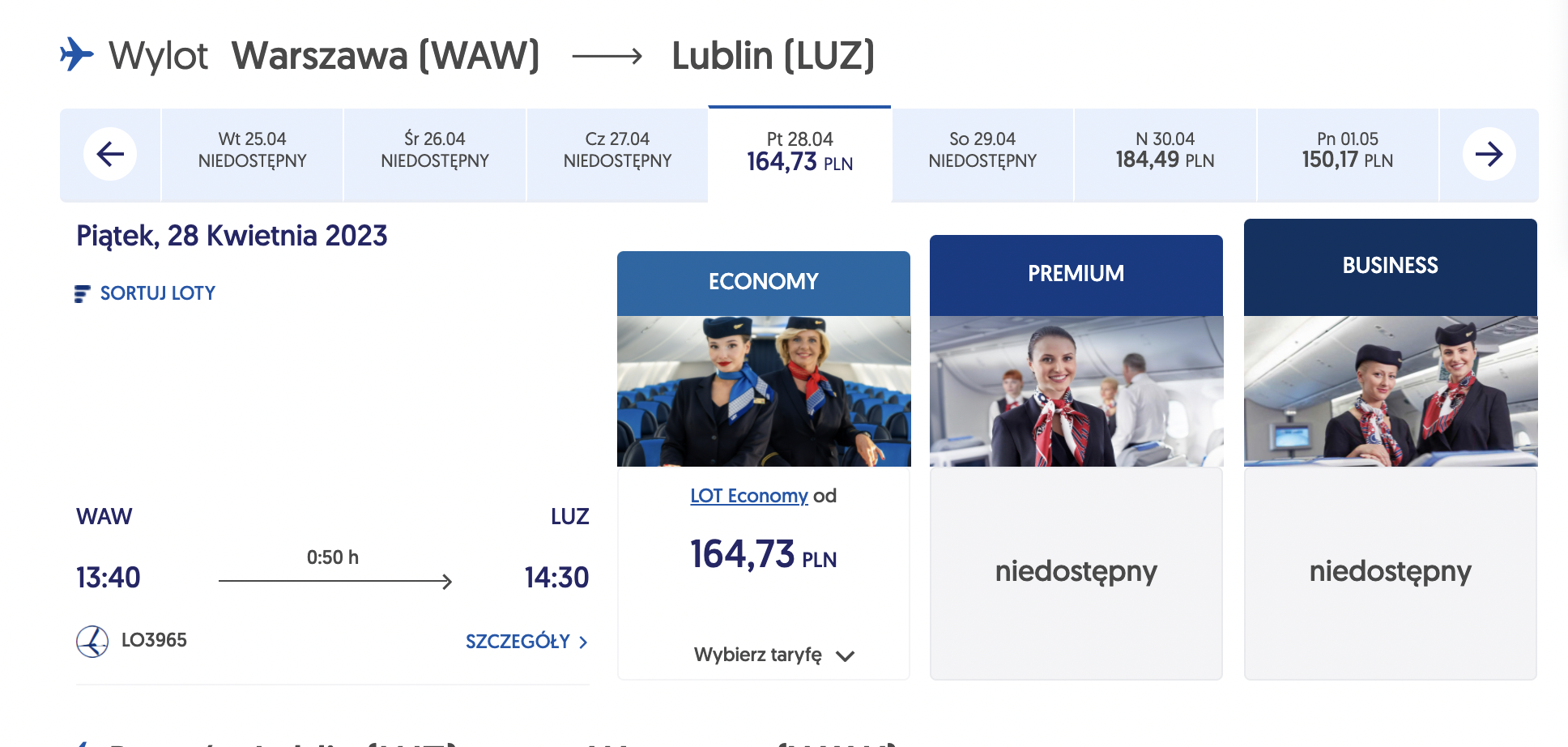Click the ECONOMY column header
This screenshot has height=747, width=1568.
pyautogui.click(x=764, y=283)
